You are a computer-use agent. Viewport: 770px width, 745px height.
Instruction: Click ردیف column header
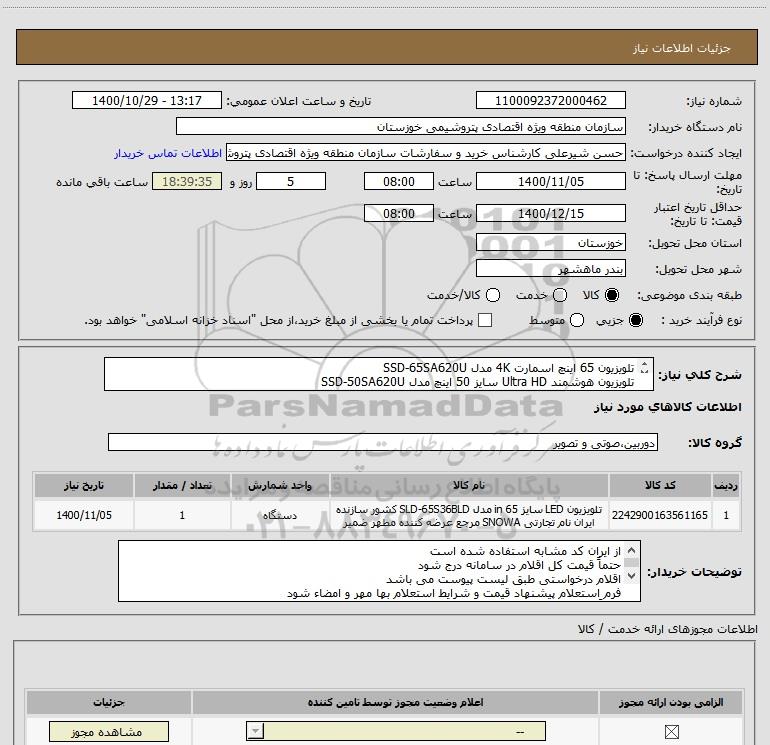tap(726, 485)
